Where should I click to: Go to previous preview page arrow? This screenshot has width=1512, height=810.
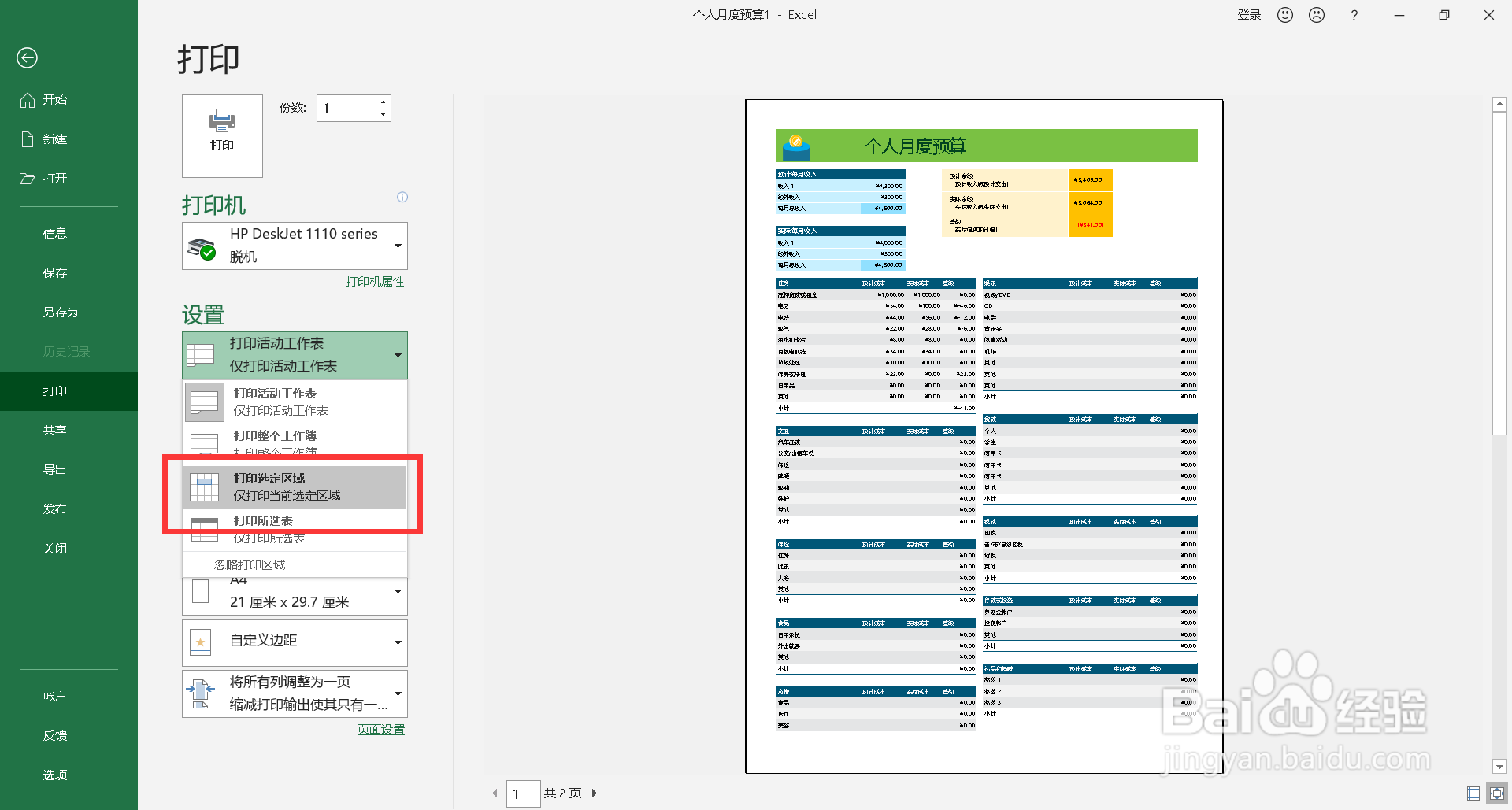coord(495,793)
